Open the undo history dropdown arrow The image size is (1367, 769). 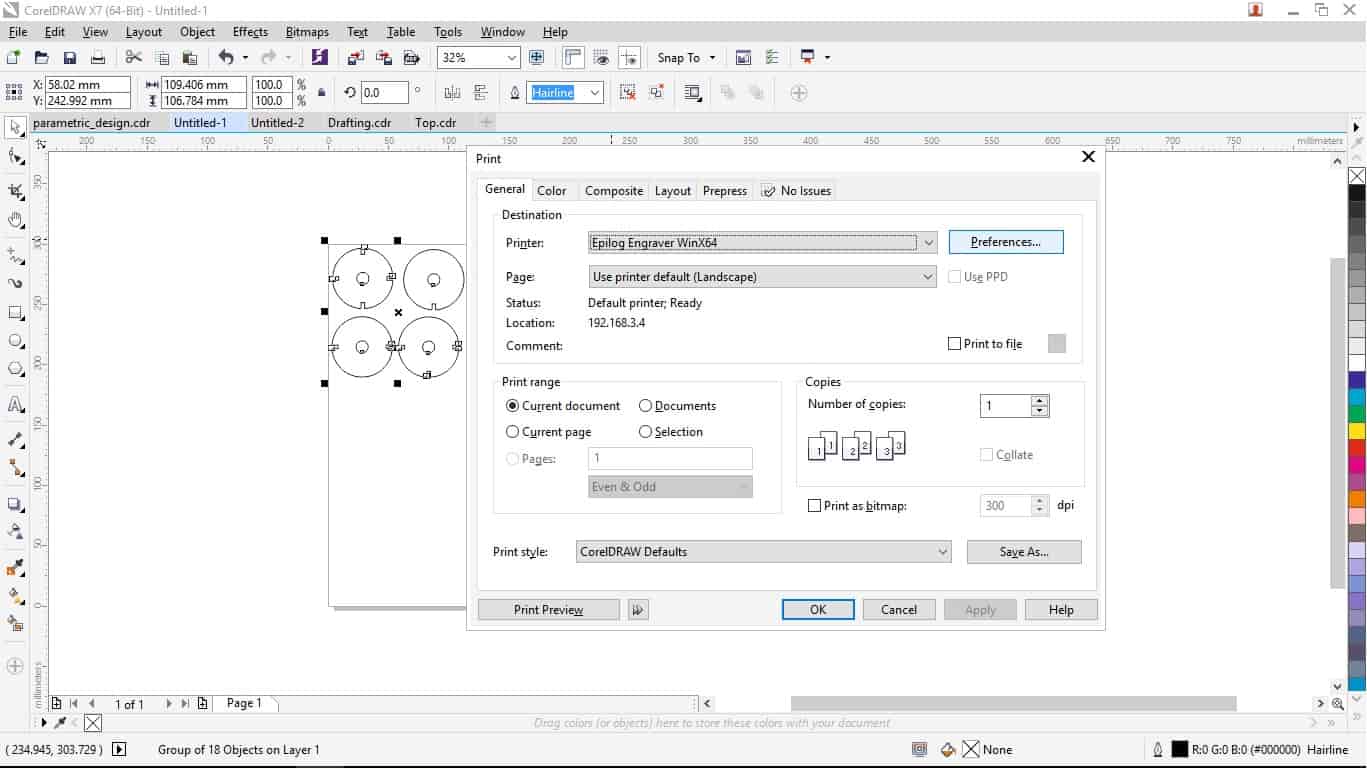click(x=245, y=58)
